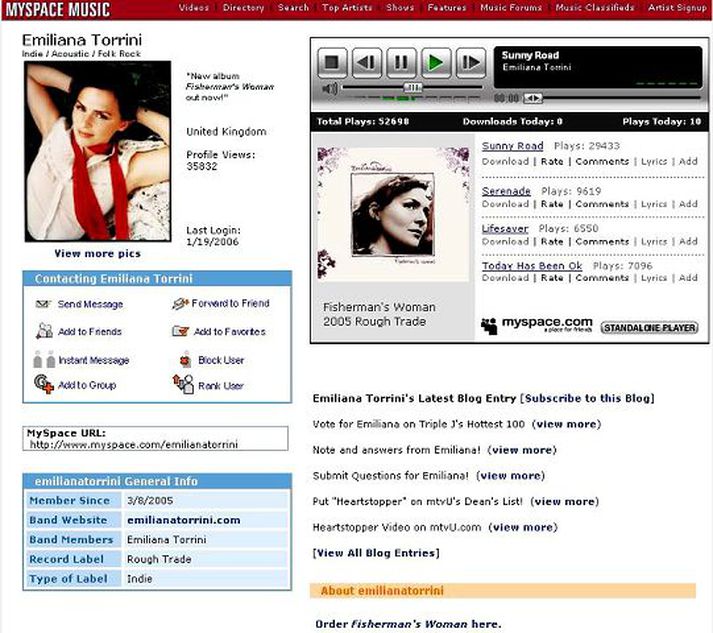Click View All Blog Entries link
Image resolution: width=713 pixels, height=633 pixels.
376,553
